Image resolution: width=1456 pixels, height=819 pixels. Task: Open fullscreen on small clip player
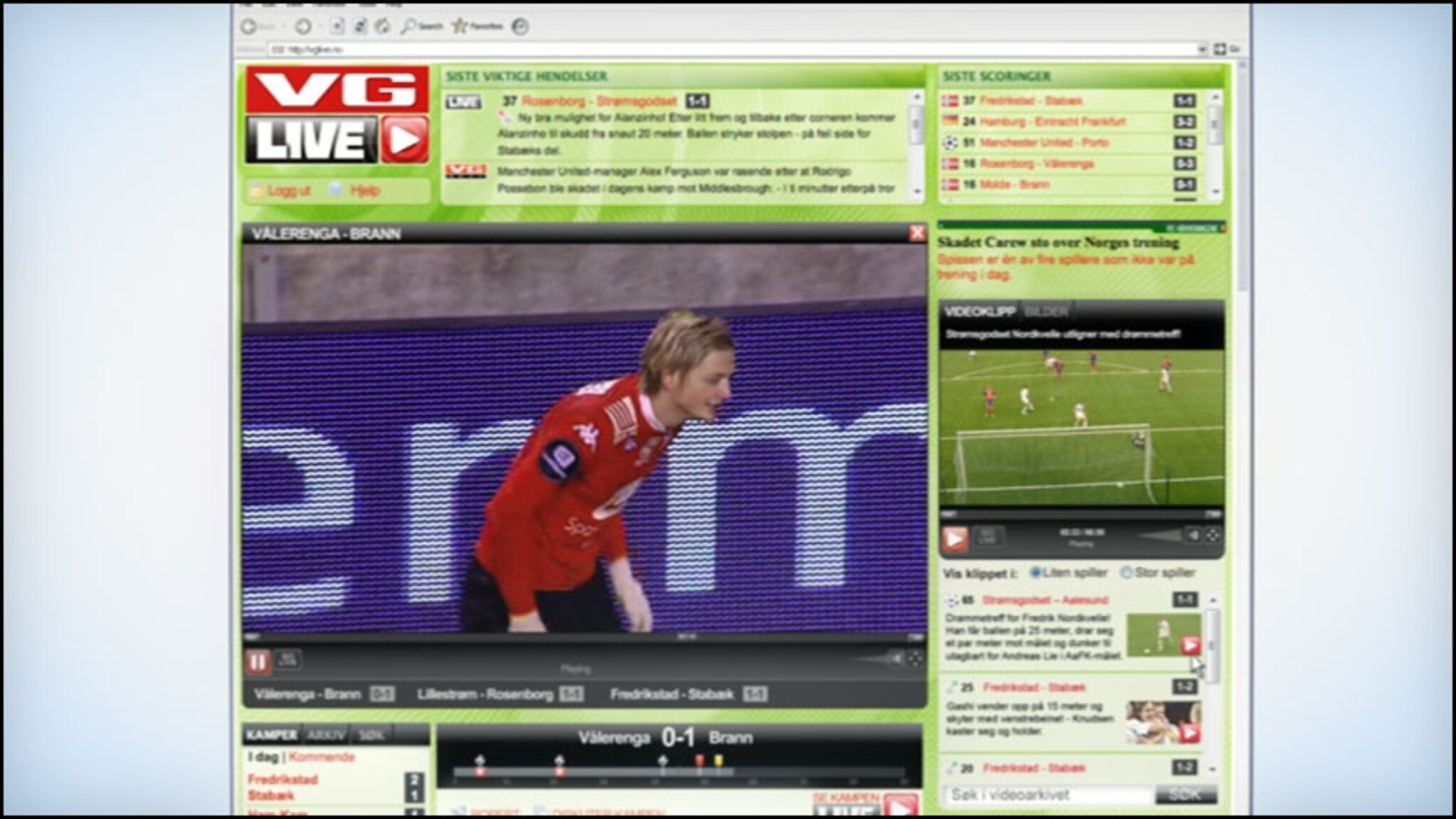click(x=1213, y=536)
